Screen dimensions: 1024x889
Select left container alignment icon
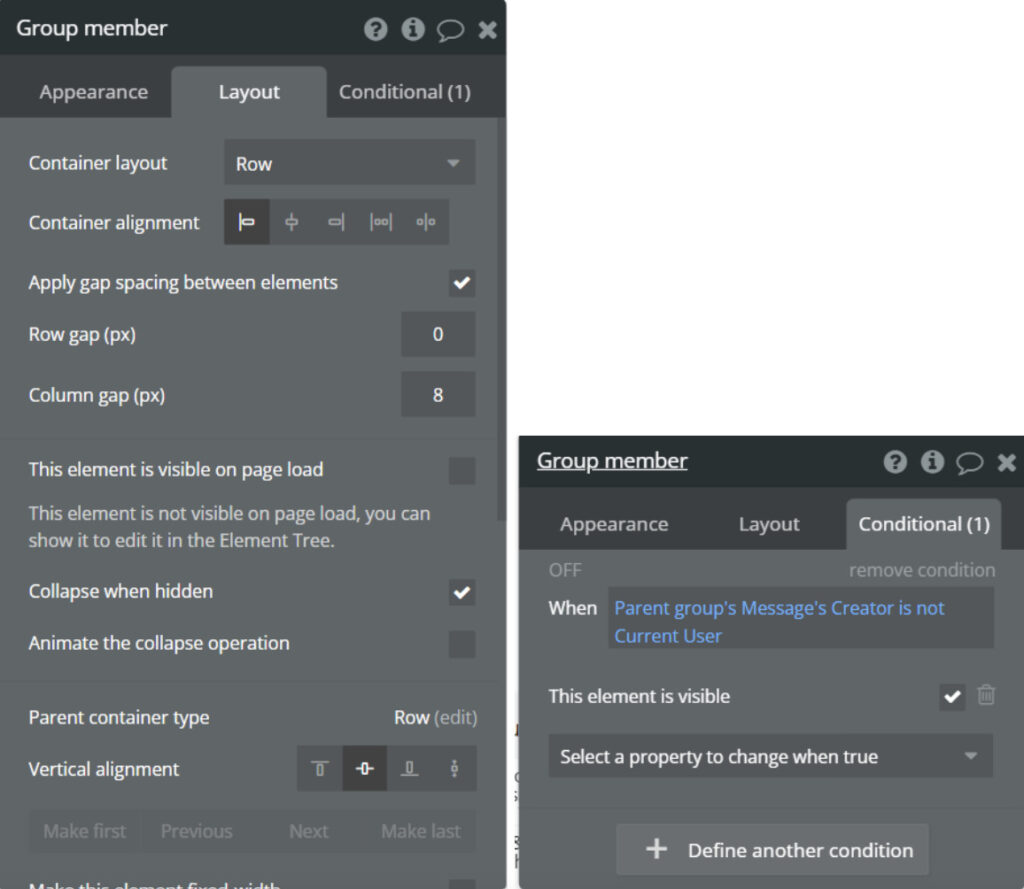click(x=246, y=222)
